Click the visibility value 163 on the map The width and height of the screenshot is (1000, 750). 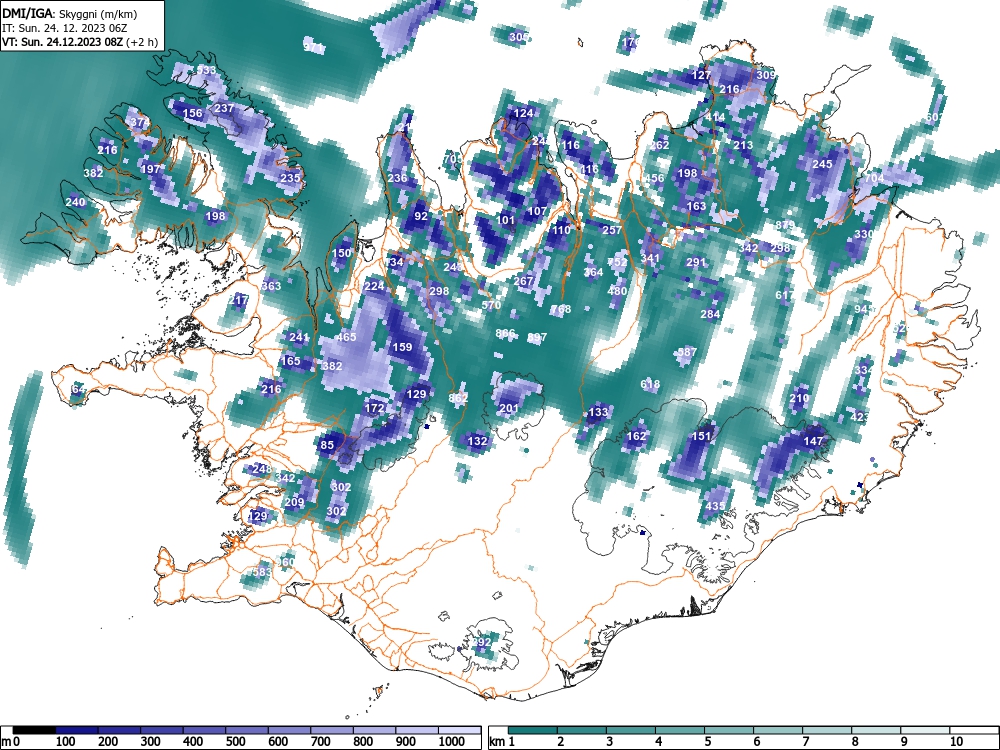coord(696,206)
